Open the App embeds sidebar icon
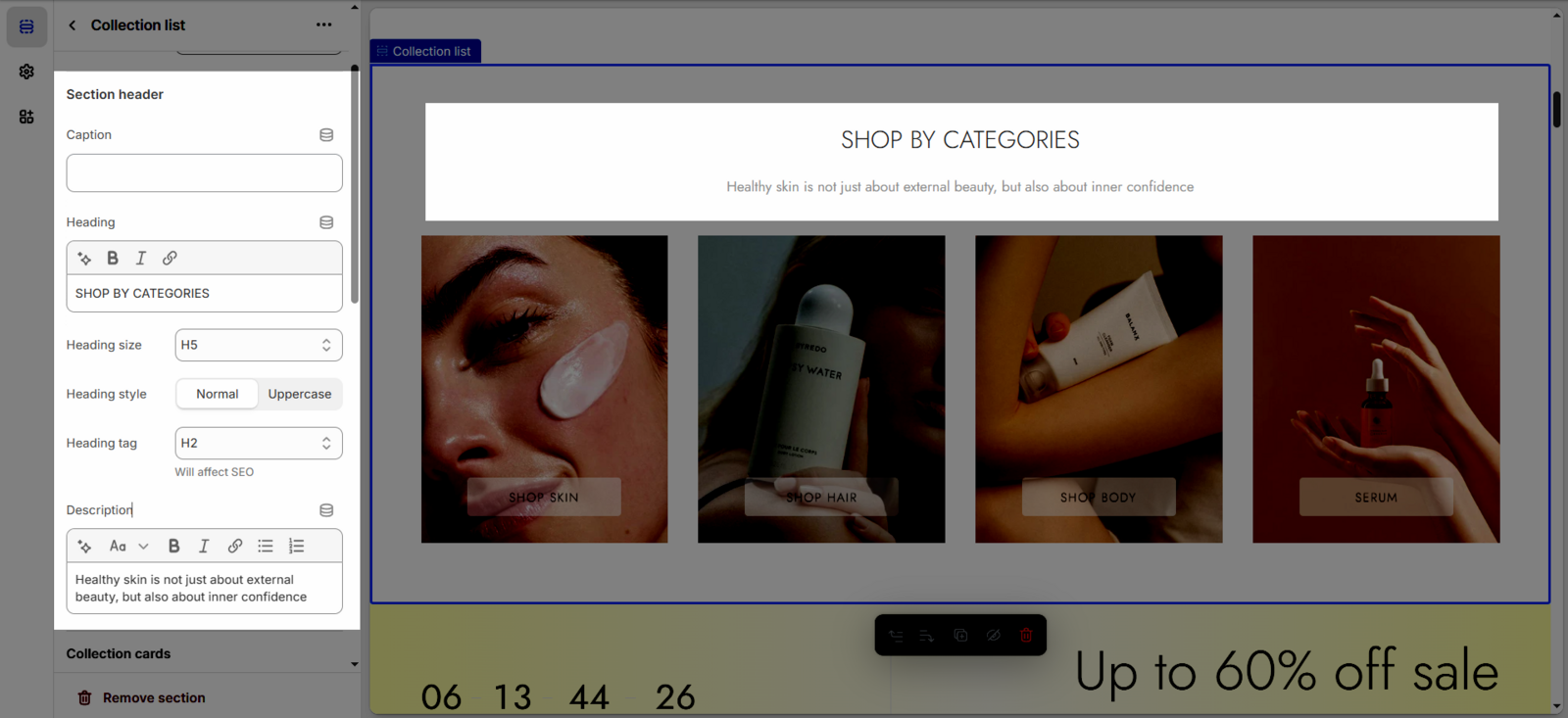 26,117
